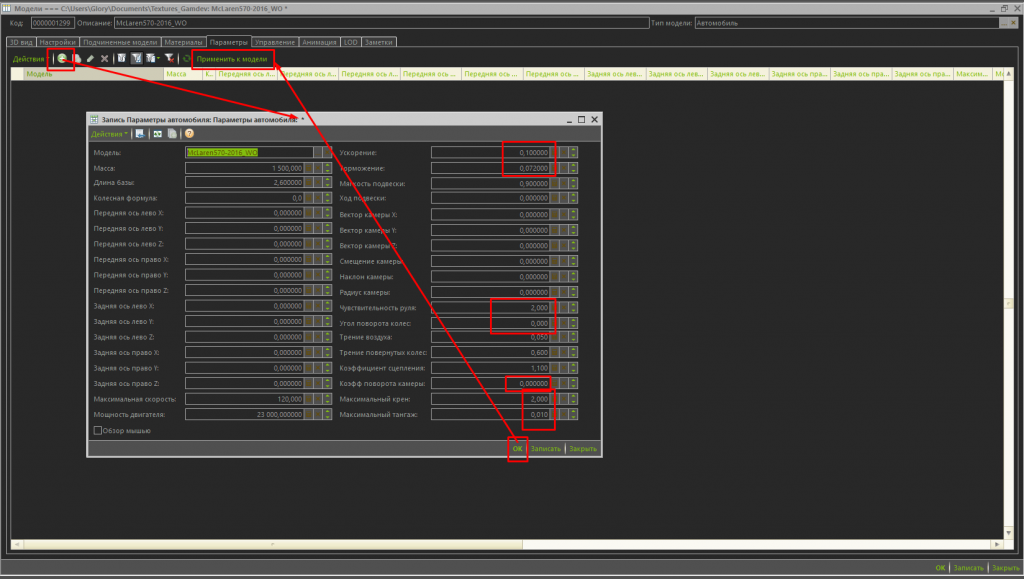Open the calculator of Максимальный тангаж field

(x=554, y=415)
